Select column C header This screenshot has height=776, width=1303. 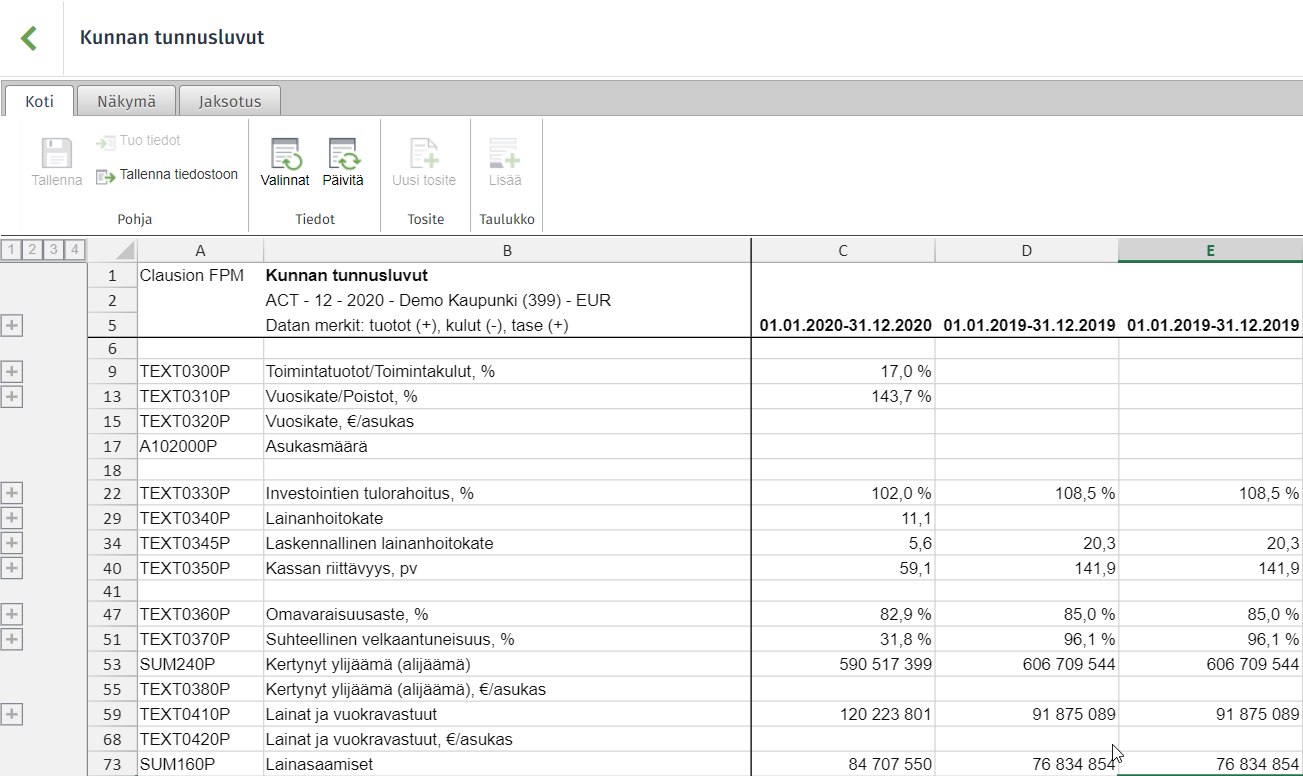(843, 250)
